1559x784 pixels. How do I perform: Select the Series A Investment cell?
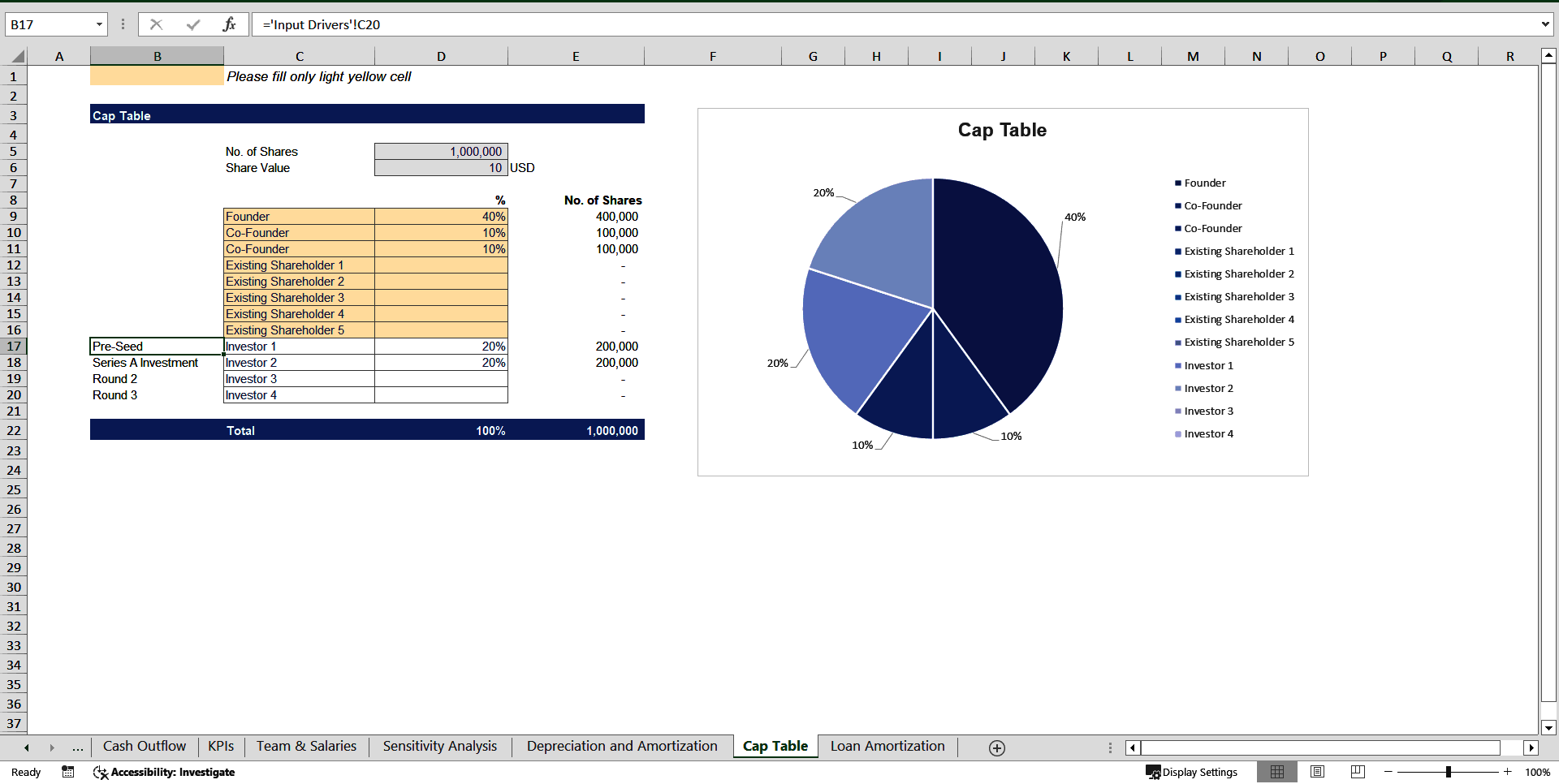pos(157,363)
